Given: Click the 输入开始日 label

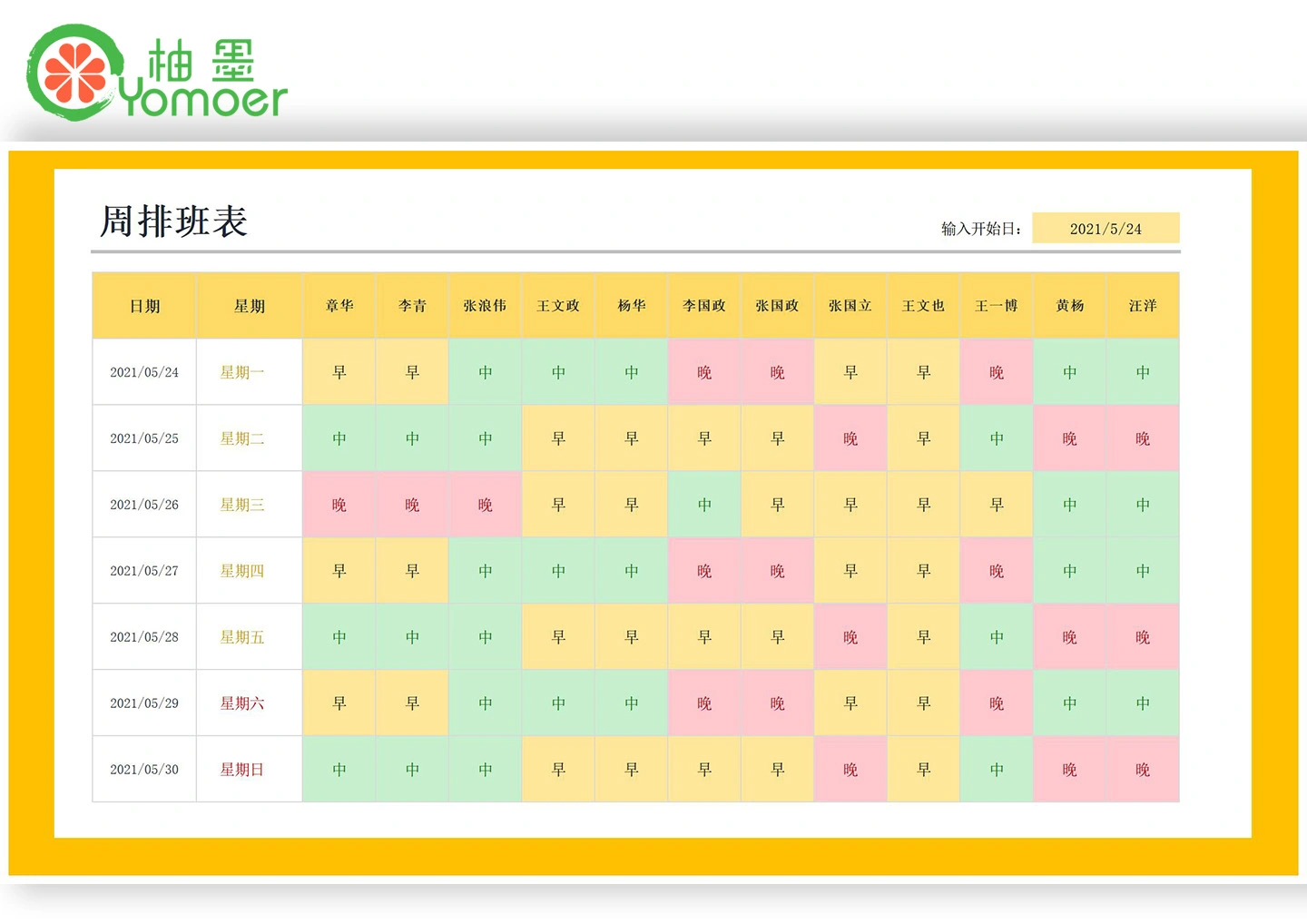Looking at the screenshot, I should click(x=981, y=229).
